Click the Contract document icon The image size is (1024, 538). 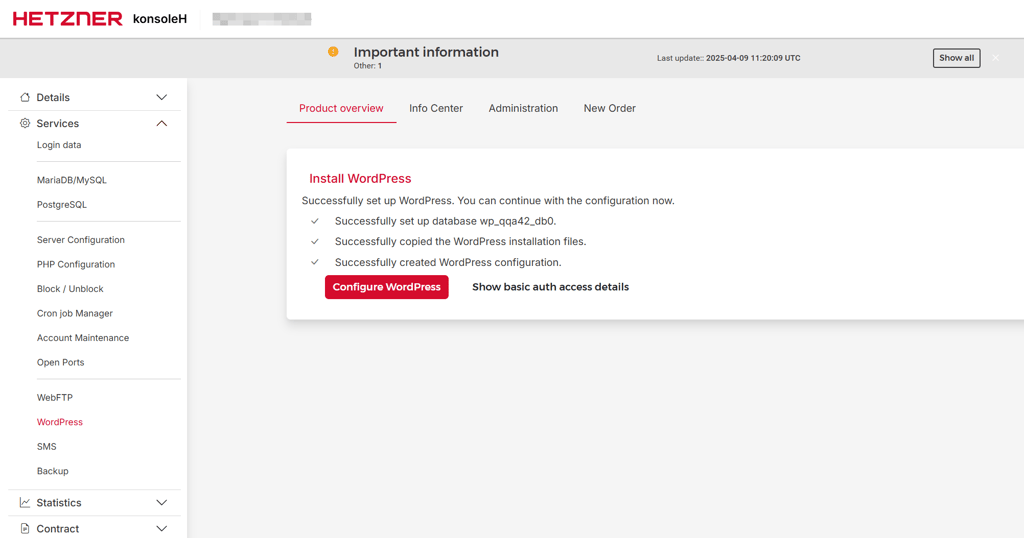[x=25, y=529]
